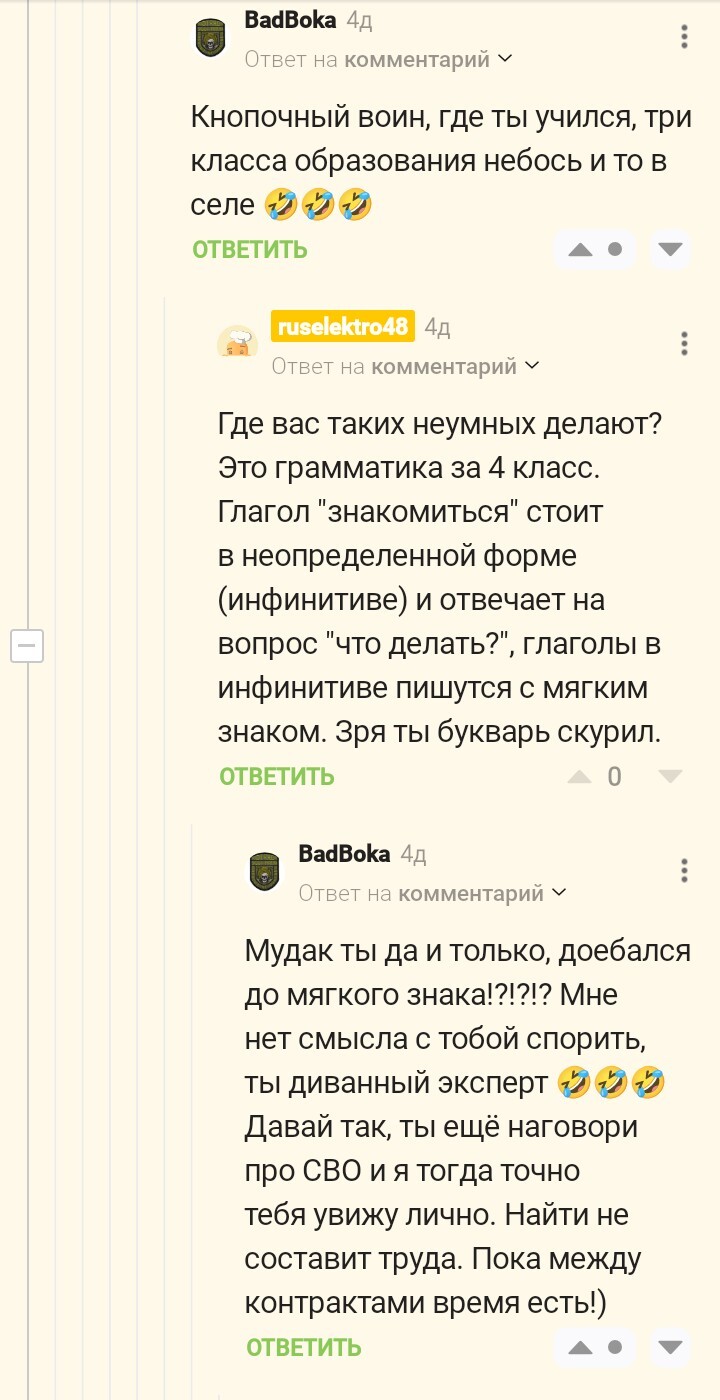720x1400 pixels.
Task: Reply to the first BadBoka comment
Action: [250, 250]
